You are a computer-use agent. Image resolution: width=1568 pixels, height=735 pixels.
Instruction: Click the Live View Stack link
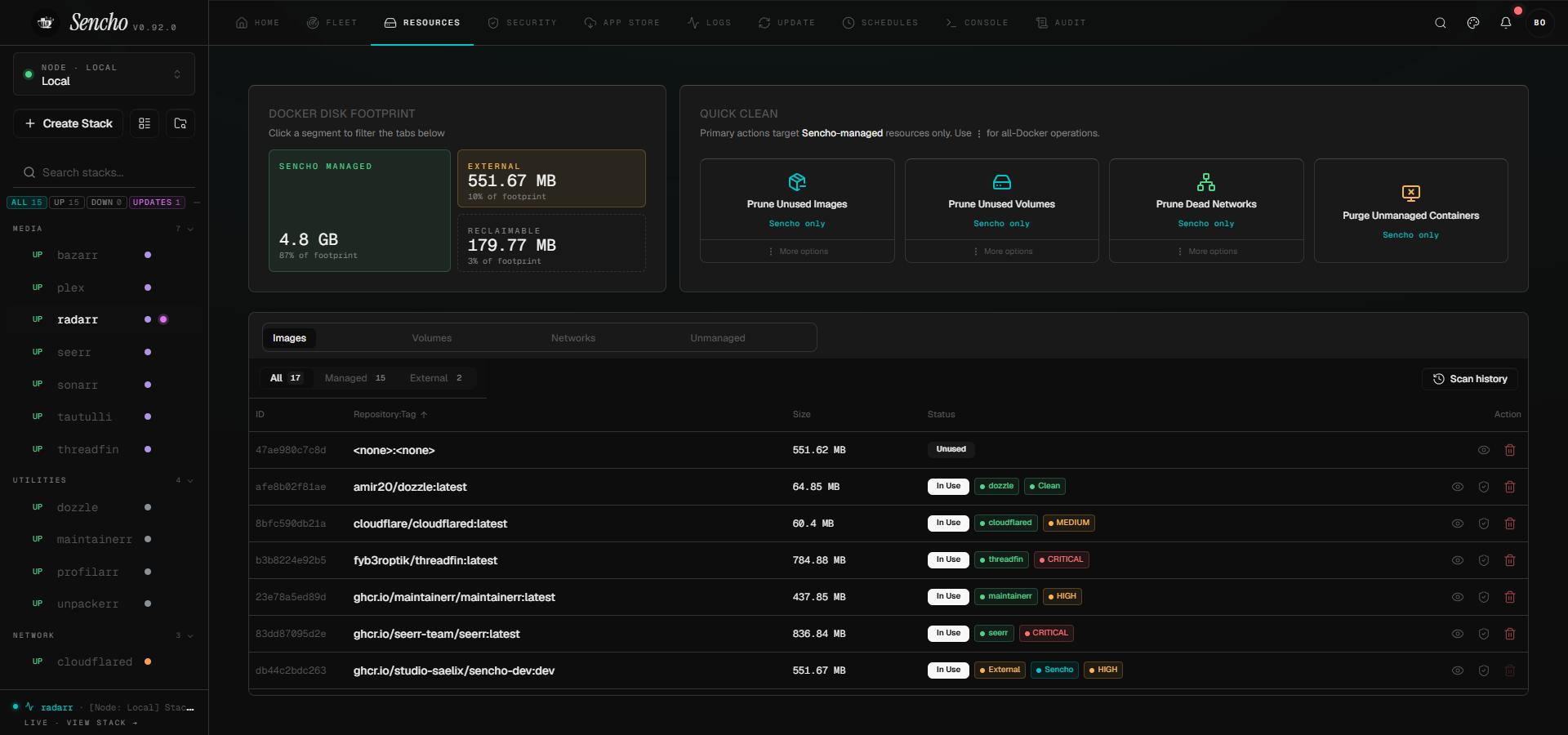[81, 723]
